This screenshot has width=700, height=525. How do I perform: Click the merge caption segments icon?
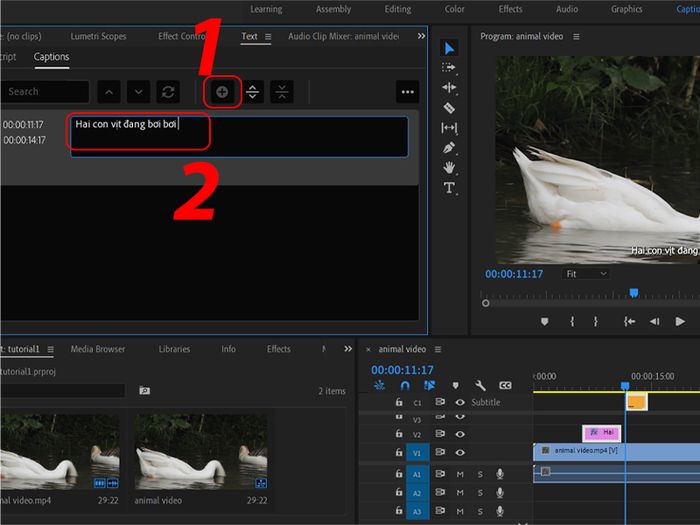click(282, 92)
